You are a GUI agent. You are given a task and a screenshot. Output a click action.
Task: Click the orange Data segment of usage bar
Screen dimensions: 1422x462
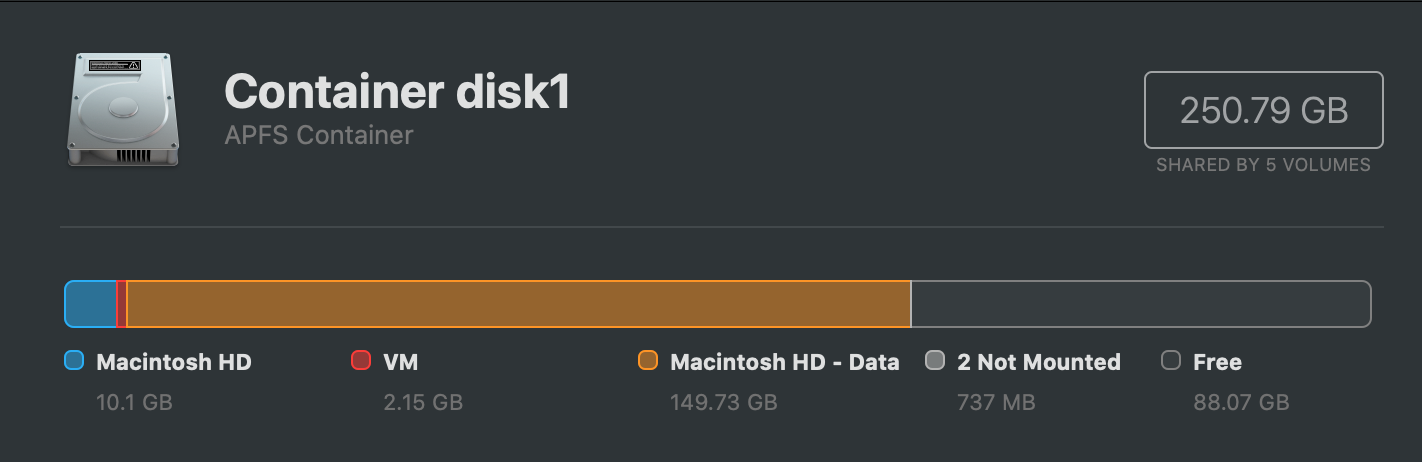(x=519, y=304)
